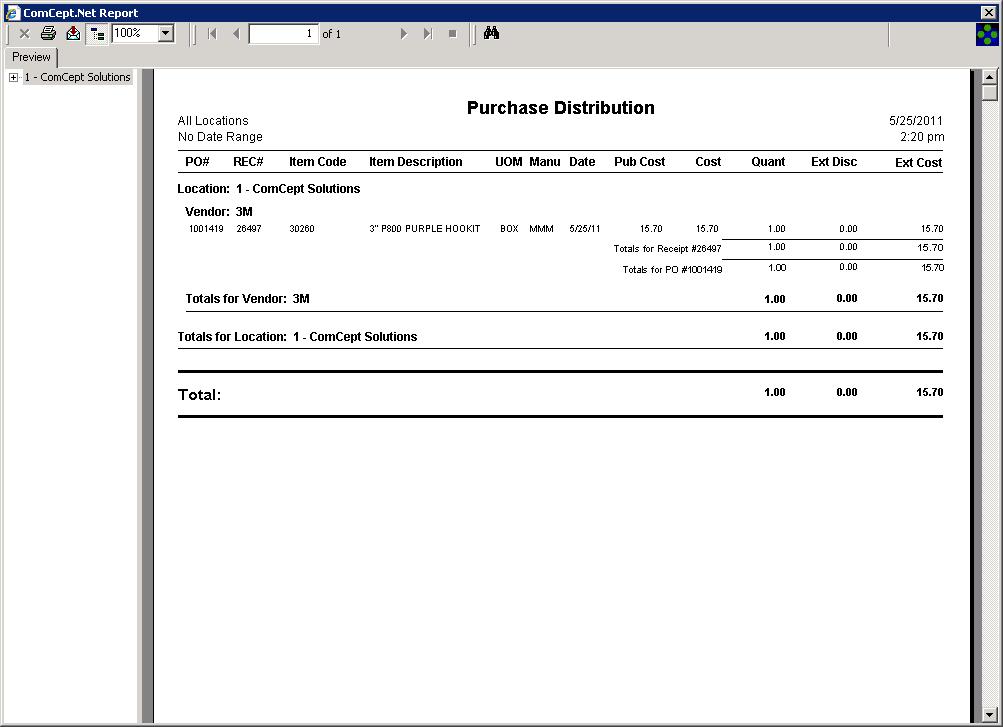This screenshot has height=727, width=1003.
Task: Open the 100% zoom dropdown
Action: tap(166, 33)
